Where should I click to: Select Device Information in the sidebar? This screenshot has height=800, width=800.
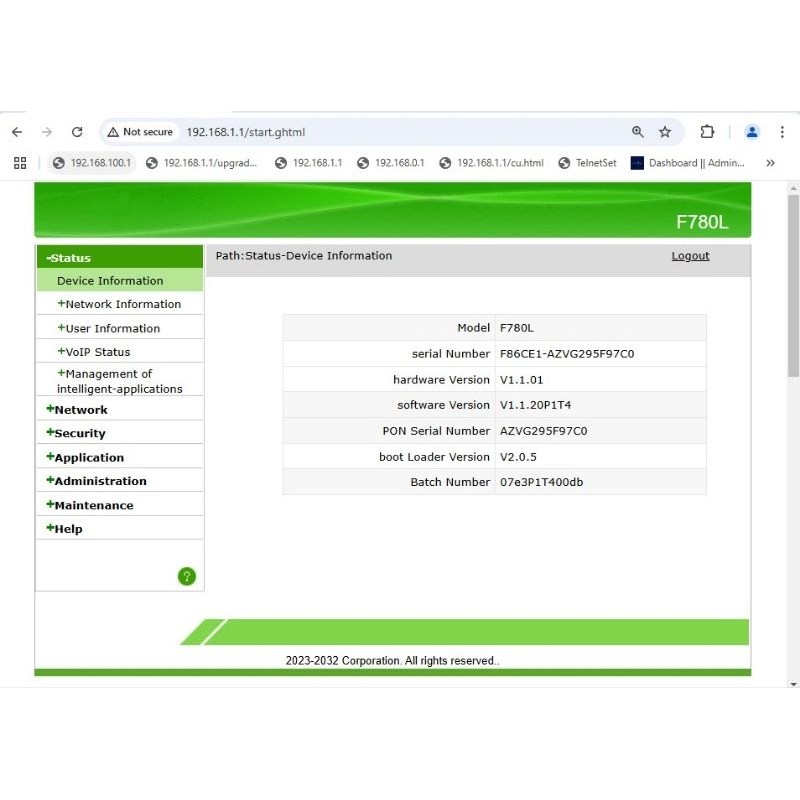[110, 281]
